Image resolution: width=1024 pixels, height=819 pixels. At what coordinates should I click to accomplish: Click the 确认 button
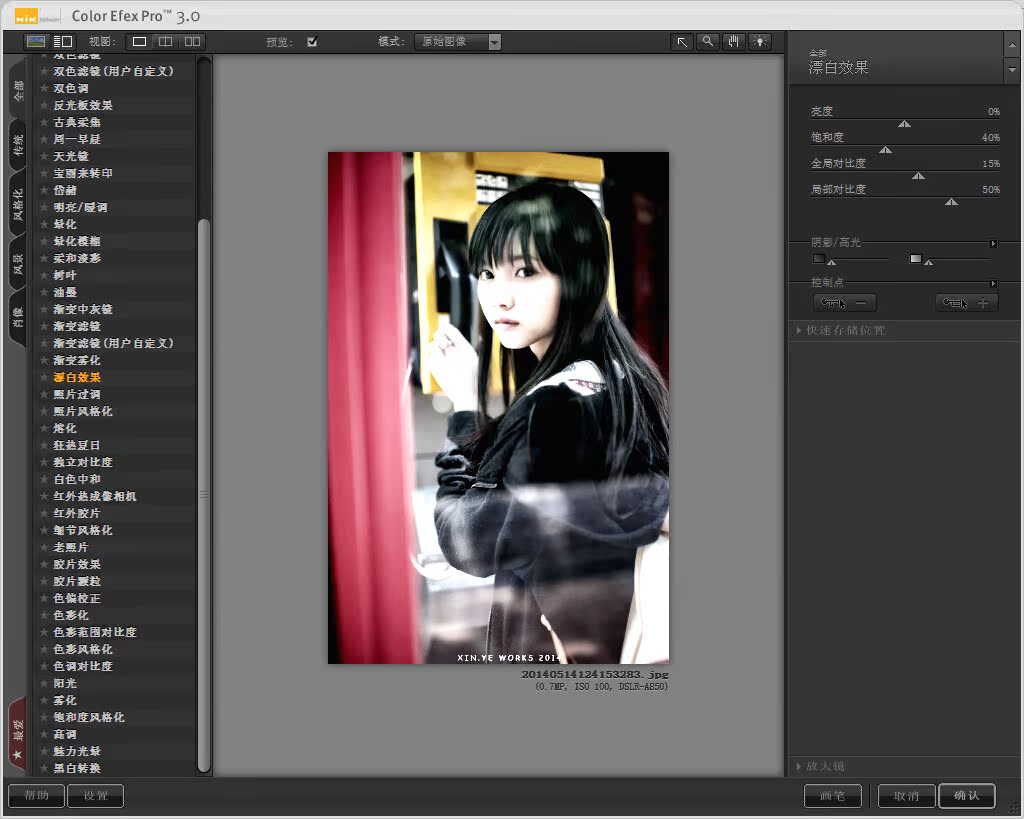[966, 796]
